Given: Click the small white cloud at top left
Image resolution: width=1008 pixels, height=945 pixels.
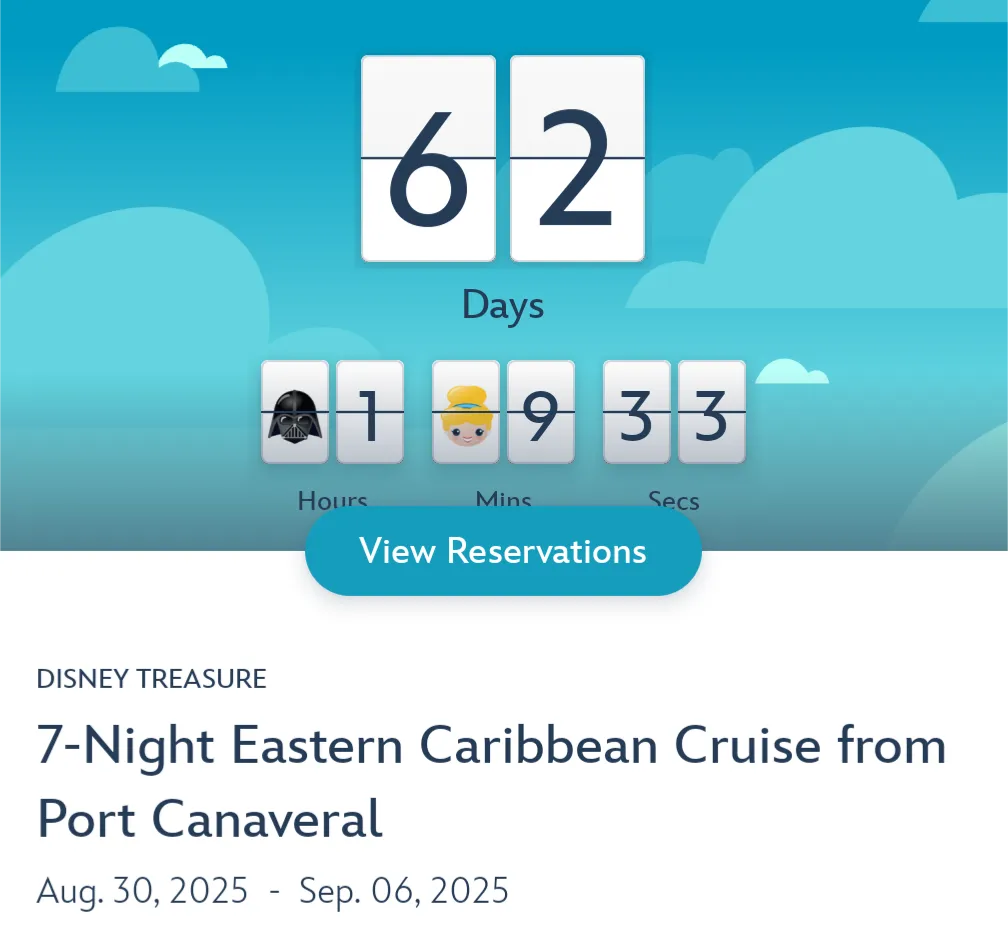Looking at the screenshot, I should point(191,57).
